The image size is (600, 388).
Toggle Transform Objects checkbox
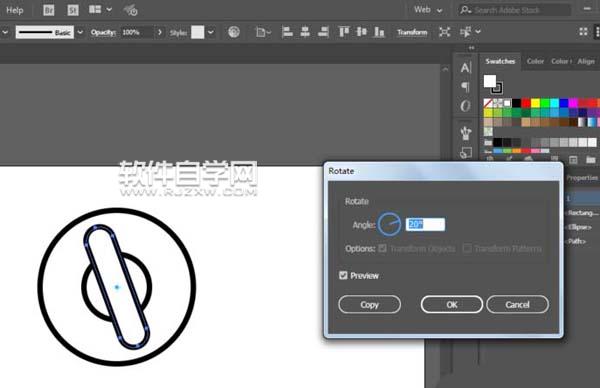click(382, 248)
